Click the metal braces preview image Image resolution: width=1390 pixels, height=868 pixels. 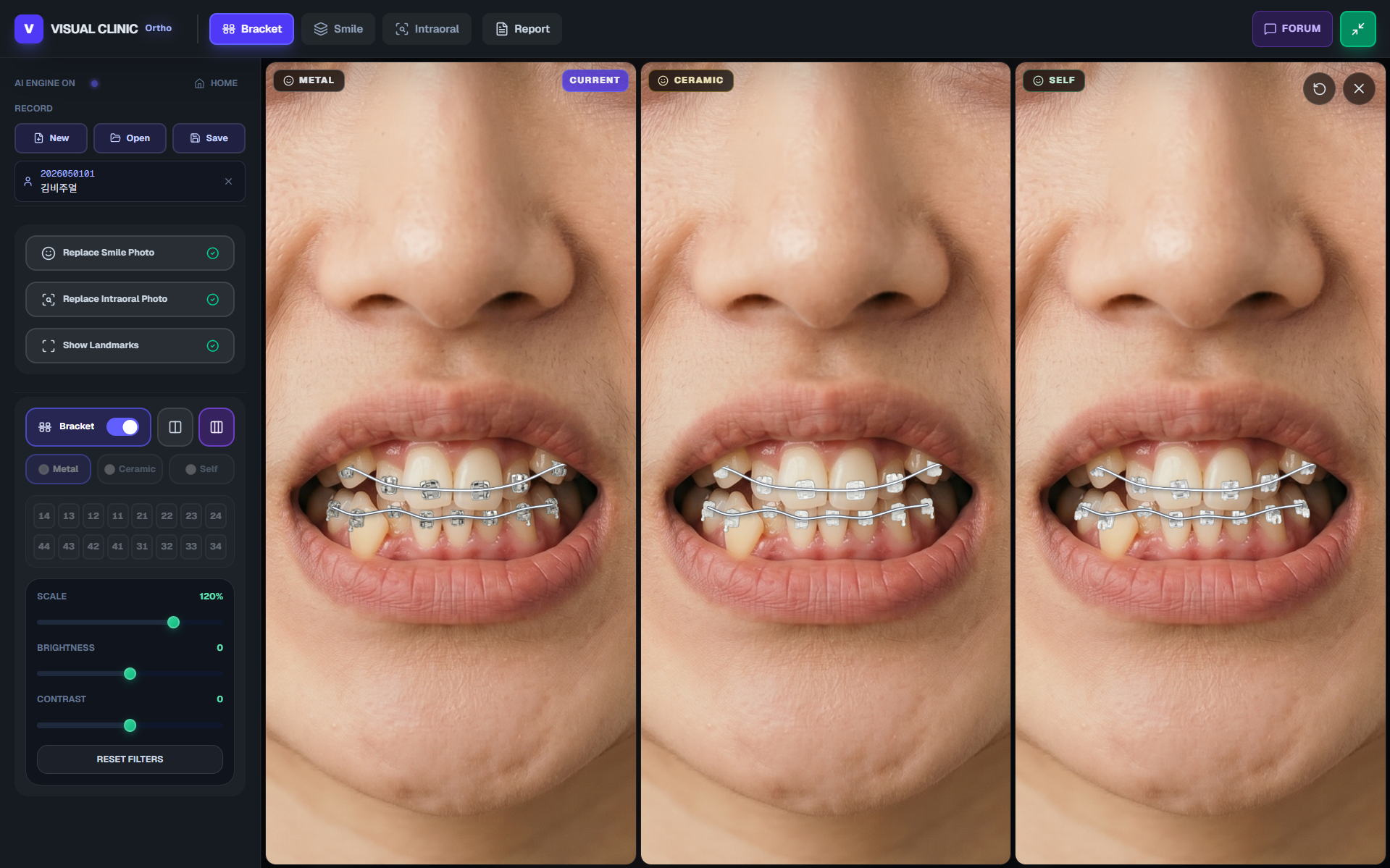[x=451, y=463]
